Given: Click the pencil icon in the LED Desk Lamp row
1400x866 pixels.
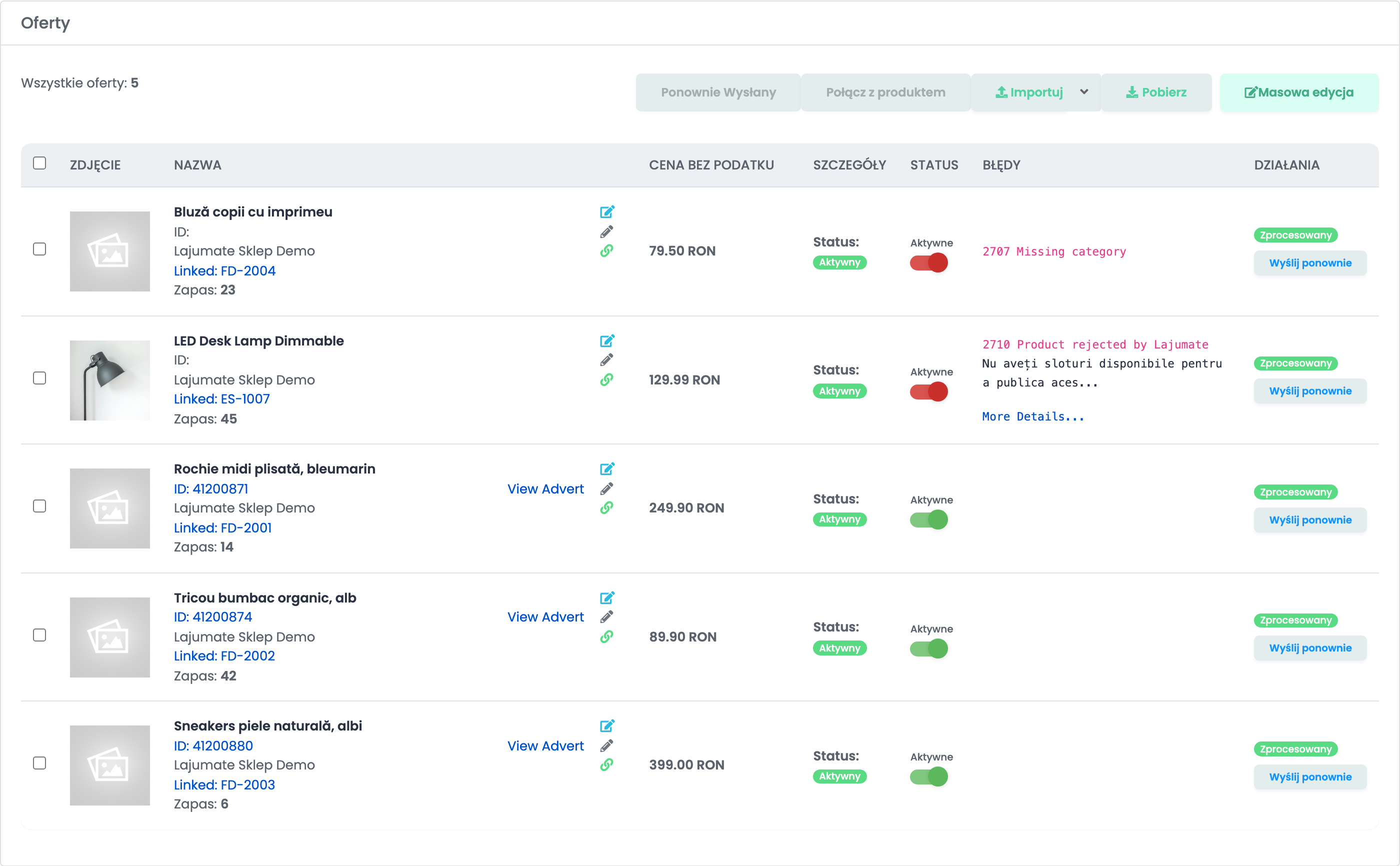Looking at the screenshot, I should click(x=606, y=359).
